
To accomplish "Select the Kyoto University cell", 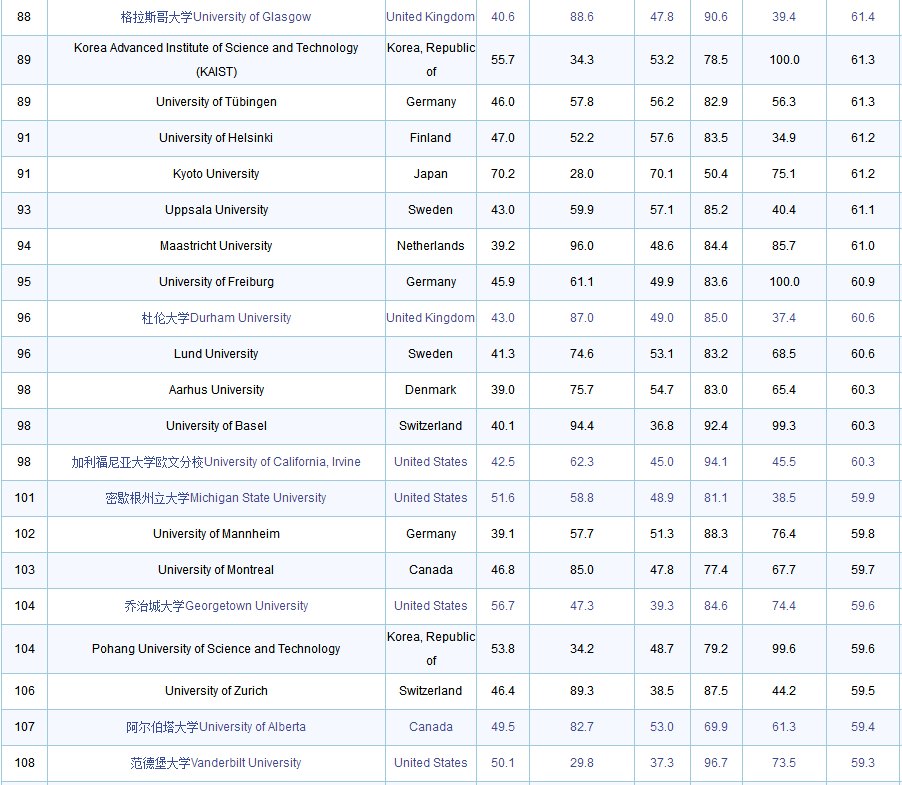I will [x=216, y=174].
